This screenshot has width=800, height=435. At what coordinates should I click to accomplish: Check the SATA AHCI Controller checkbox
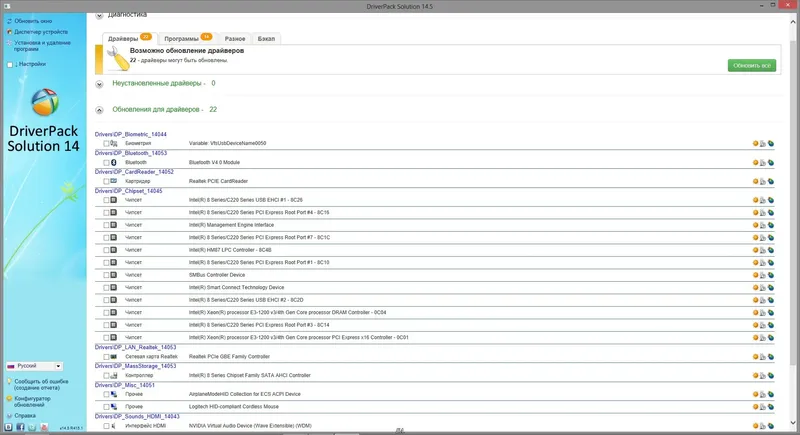(106, 376)
